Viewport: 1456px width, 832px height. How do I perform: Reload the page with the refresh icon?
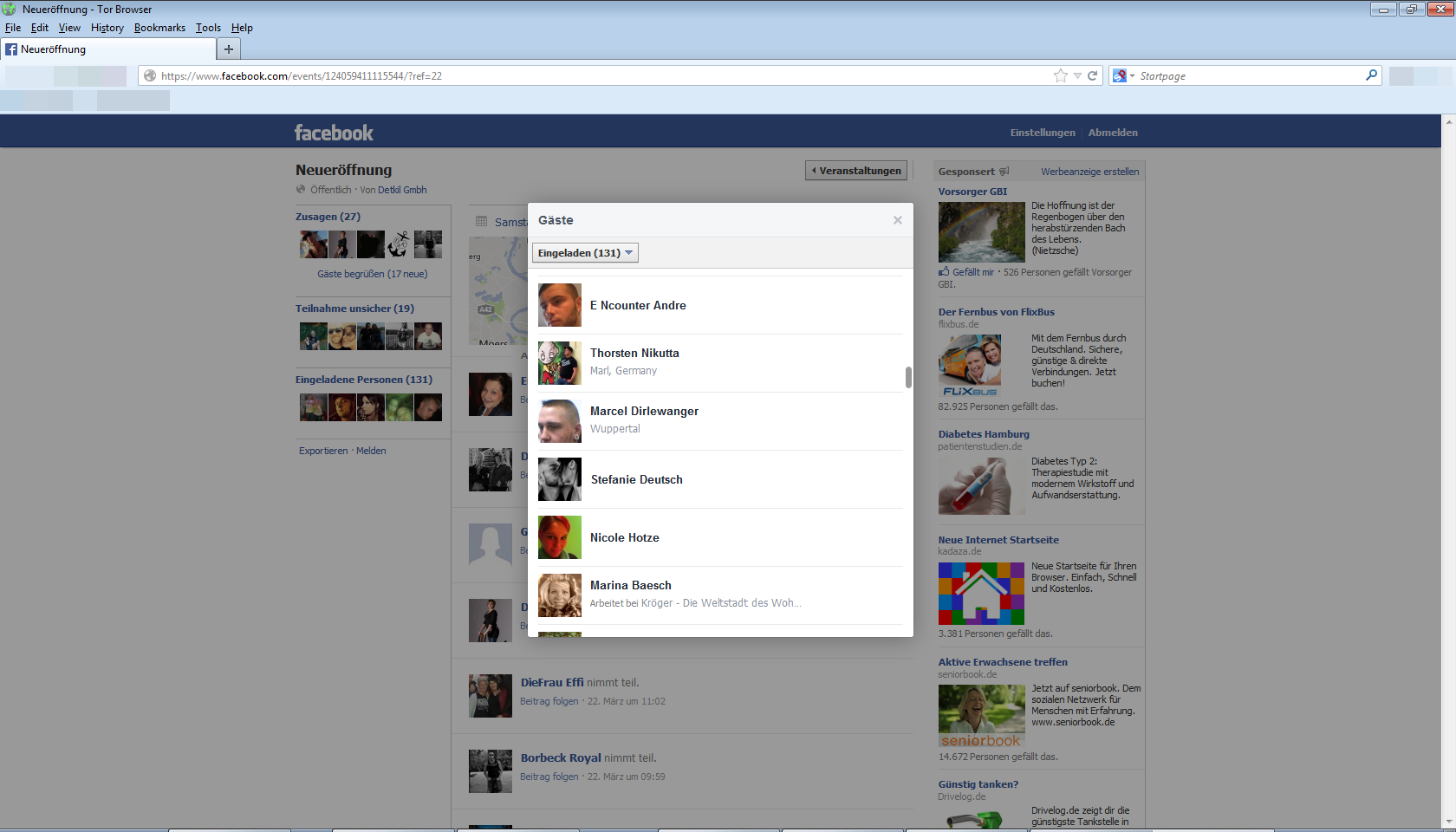click(1093, 76)
